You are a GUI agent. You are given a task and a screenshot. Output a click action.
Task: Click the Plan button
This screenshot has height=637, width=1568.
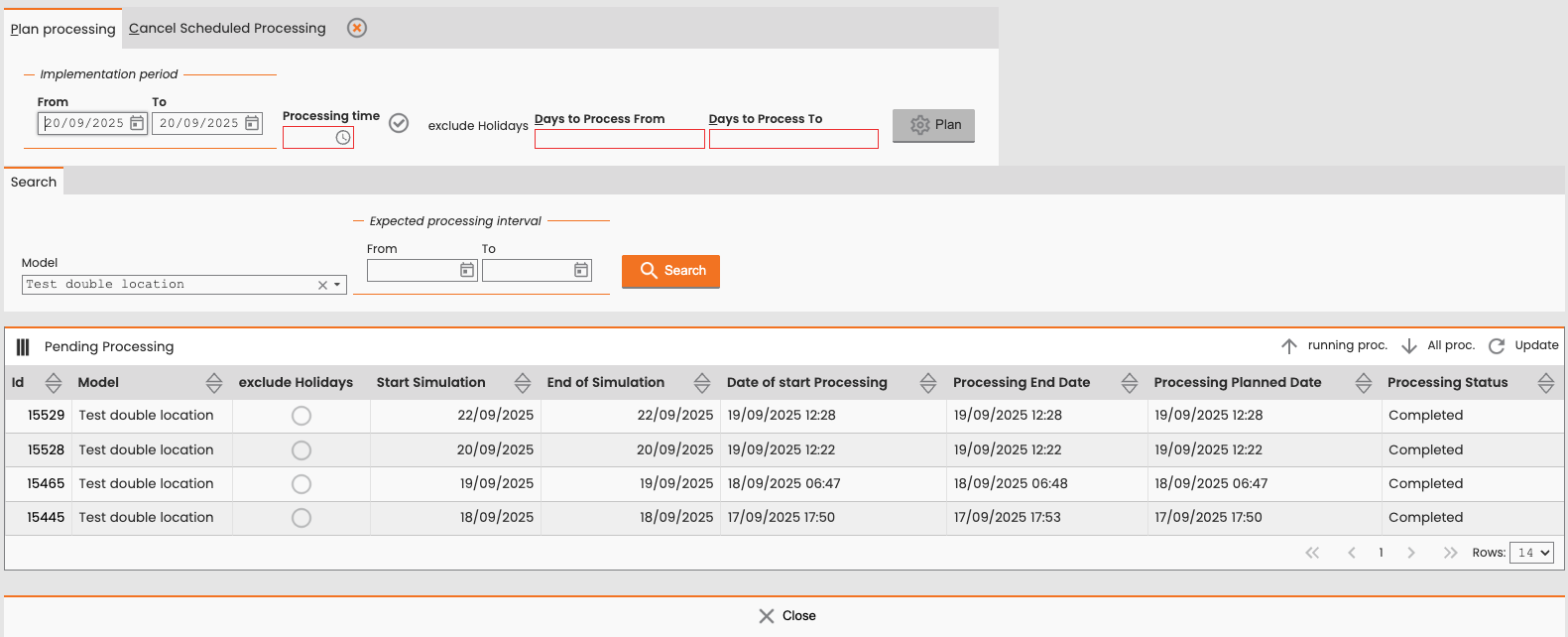point(933,125)
